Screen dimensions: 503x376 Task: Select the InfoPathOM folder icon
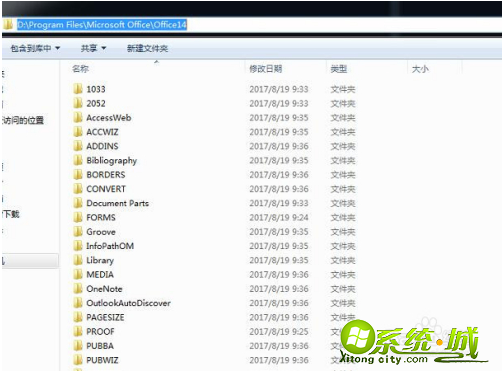[x=78, y=246]
